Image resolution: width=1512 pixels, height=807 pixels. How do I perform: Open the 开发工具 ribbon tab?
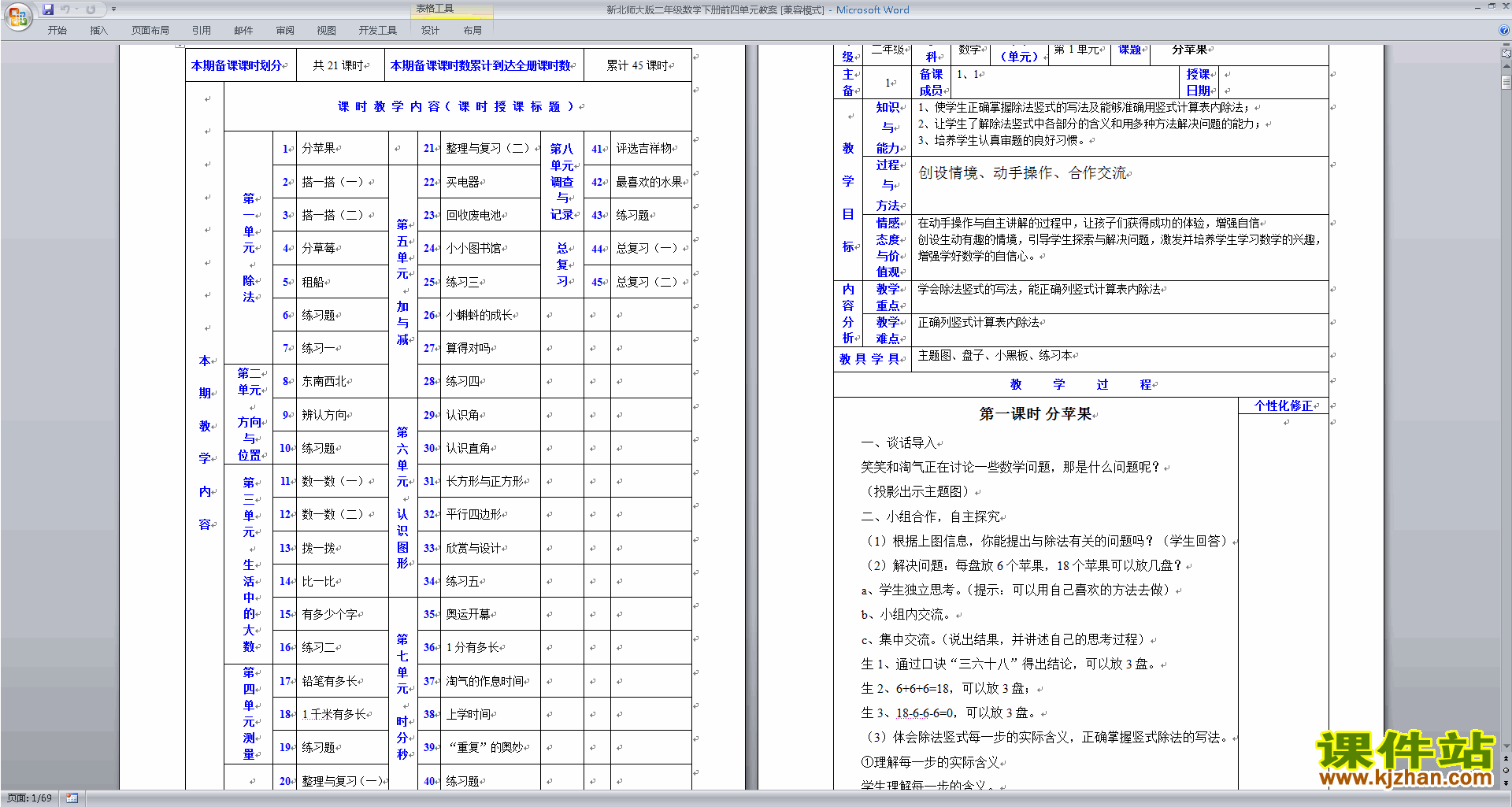click(x=378, y=31)
